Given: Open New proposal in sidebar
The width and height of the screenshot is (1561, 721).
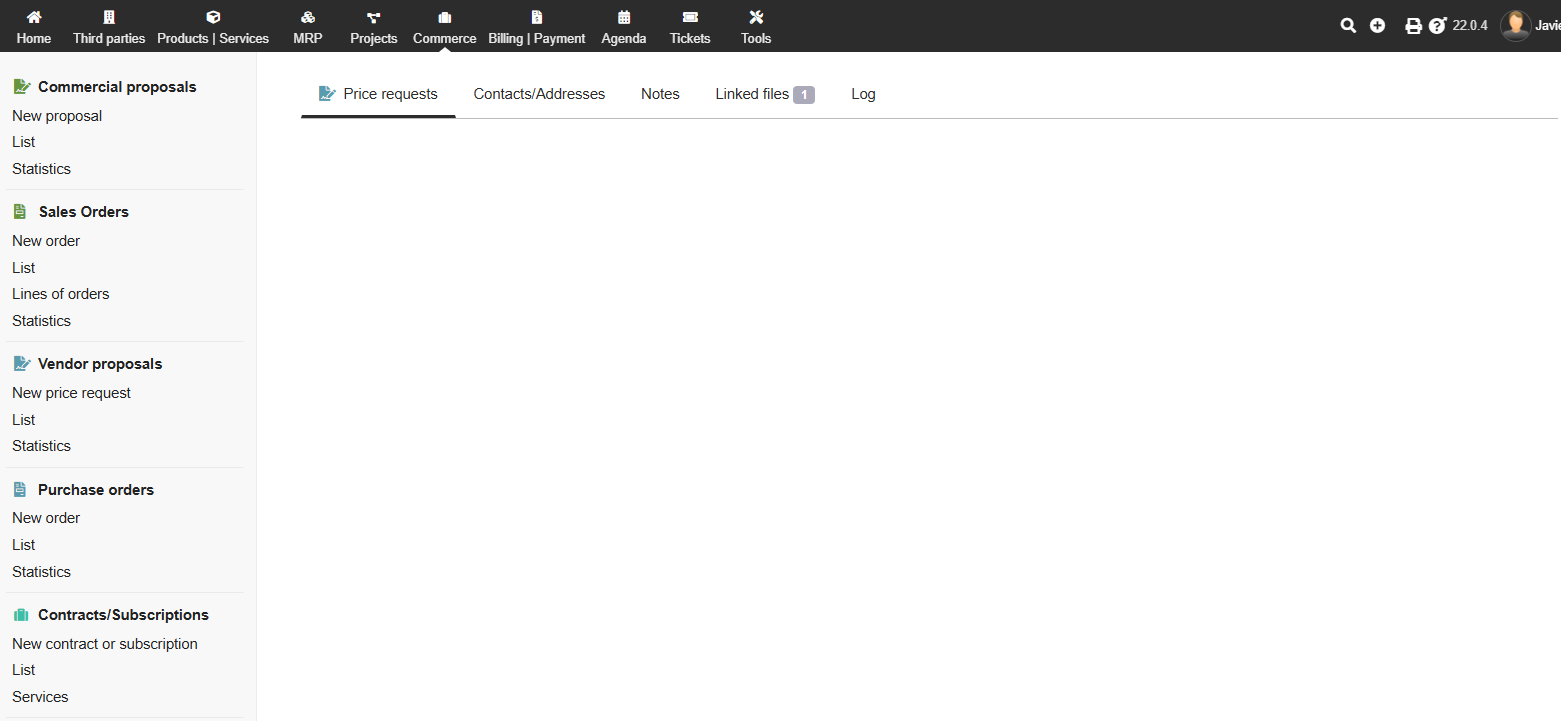Looking at the screenshot, I should pos(57,116).
